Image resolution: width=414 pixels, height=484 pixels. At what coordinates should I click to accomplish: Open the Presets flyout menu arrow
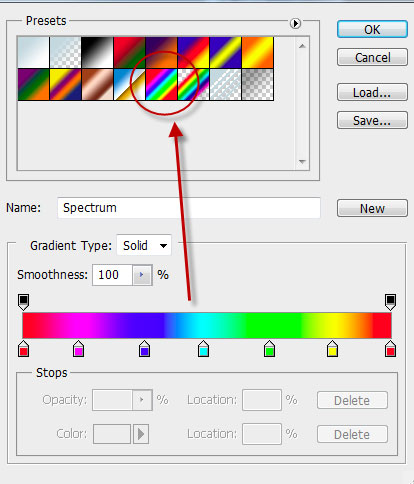295,23
